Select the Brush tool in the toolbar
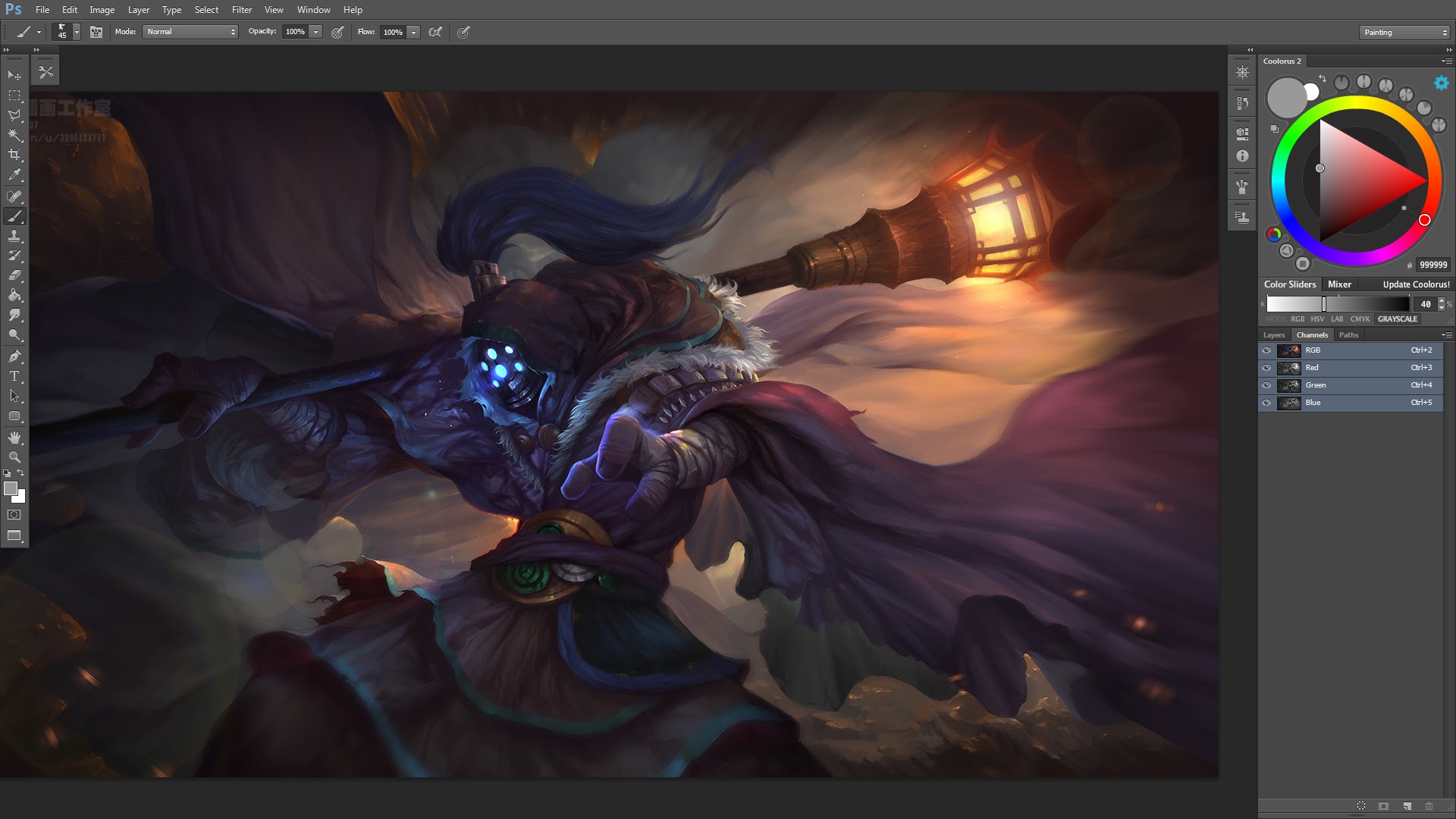Image resolution: width=1456 pixels, height=819 pixels. 14,216
